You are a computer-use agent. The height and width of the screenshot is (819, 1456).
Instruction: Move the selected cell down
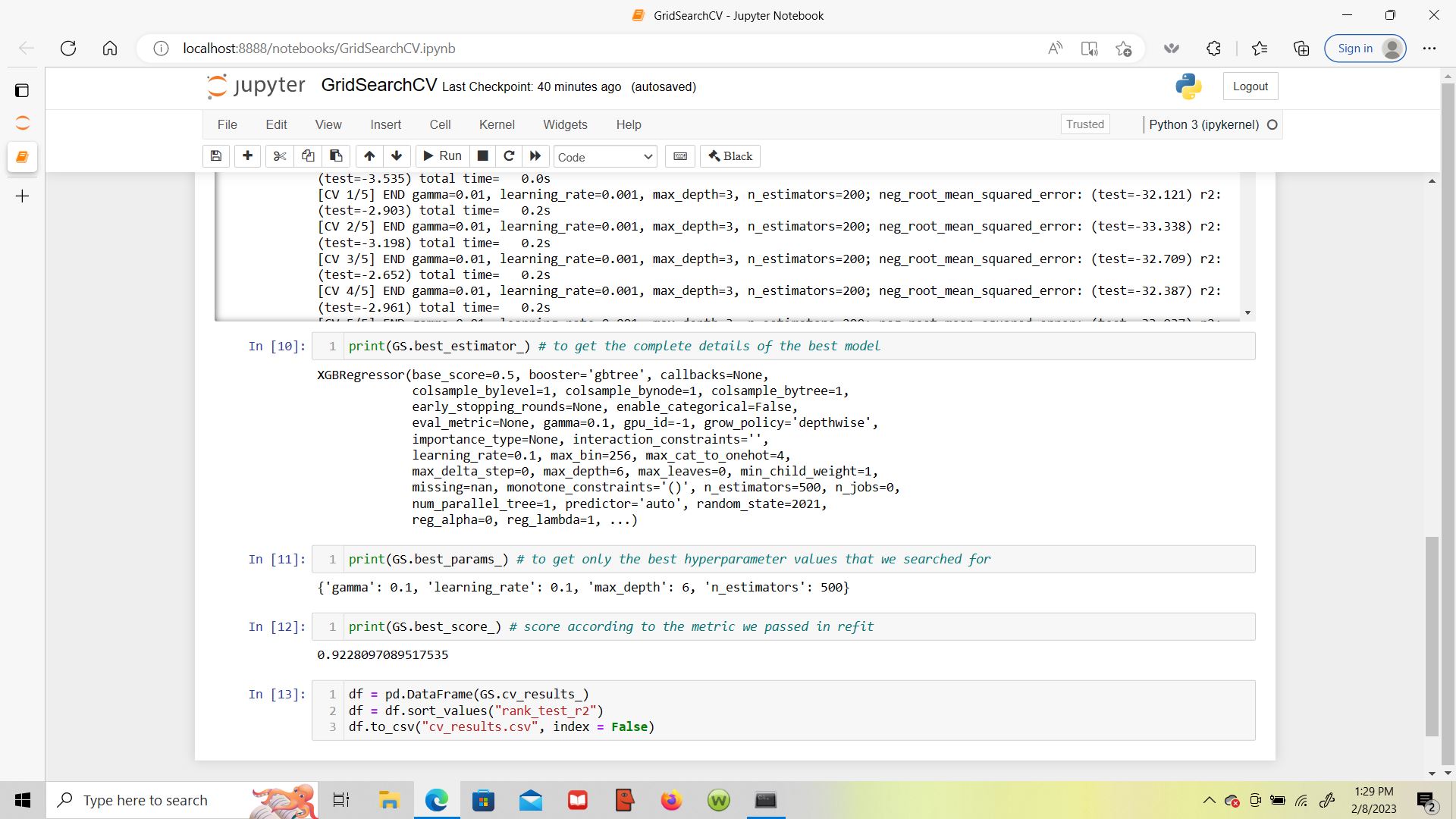click(x=397, y=156)
